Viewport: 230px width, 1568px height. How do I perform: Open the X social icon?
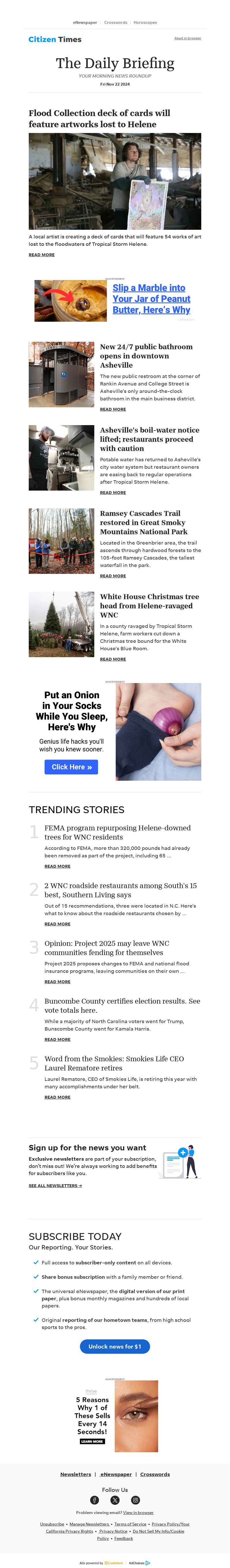tap(115, 1500)
